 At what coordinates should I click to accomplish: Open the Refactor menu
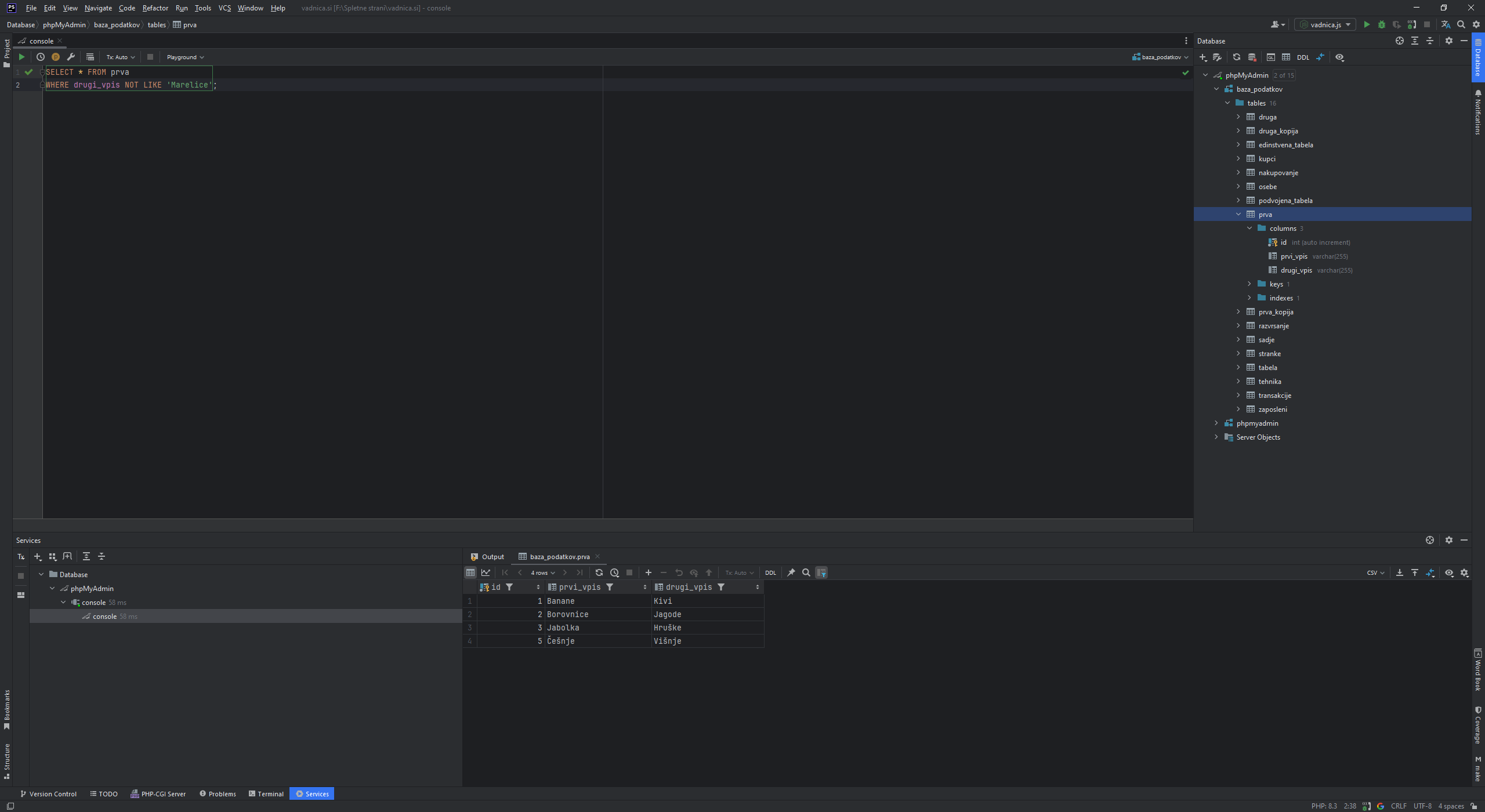point(155,8)
